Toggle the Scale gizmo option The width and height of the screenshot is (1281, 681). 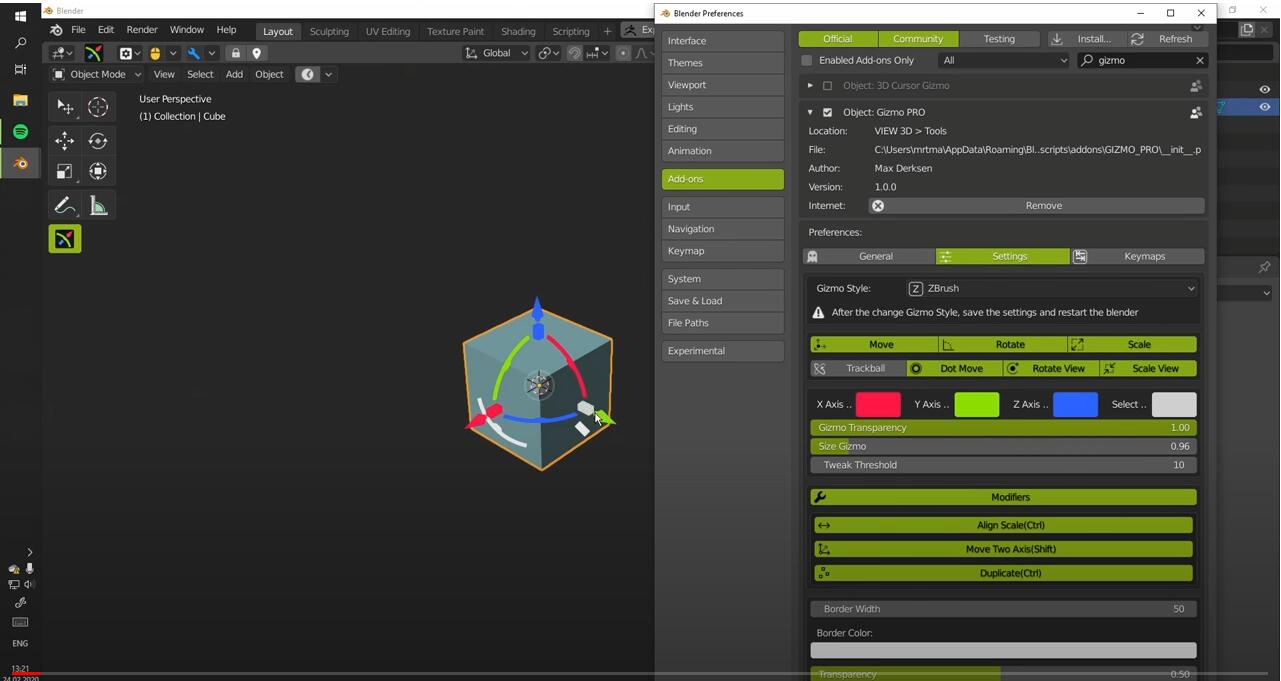(x=1132, y=344)
